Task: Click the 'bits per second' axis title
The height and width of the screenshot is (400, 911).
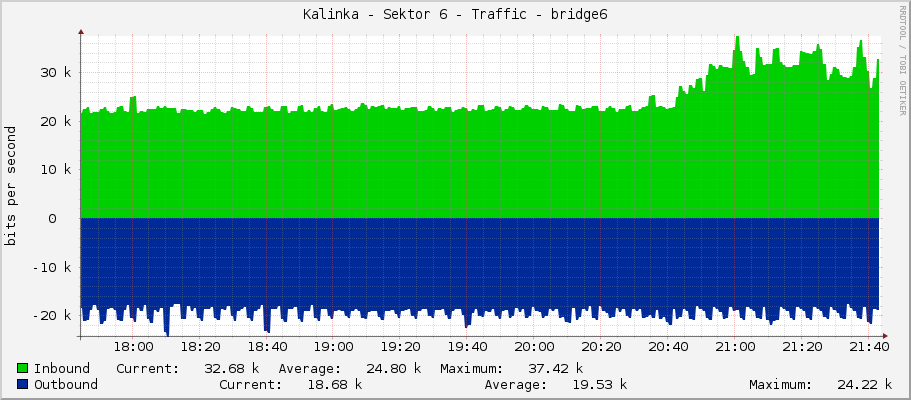Action: coord(11,186)
